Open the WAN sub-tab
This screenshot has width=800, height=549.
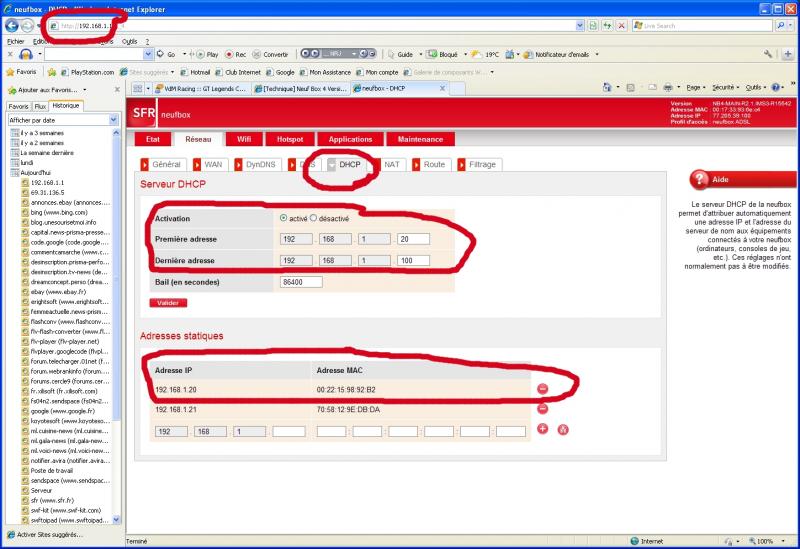click(x=209, y=164)
